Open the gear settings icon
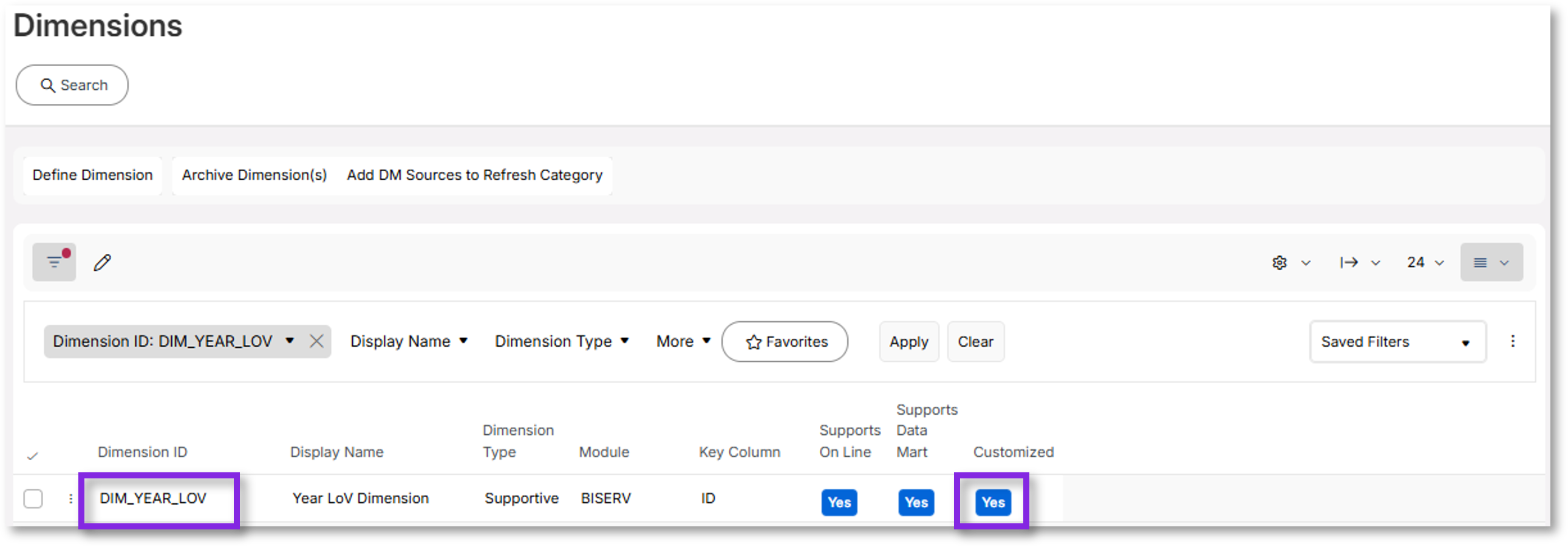Screen dimensions: 1568x547 [1279, 263]
